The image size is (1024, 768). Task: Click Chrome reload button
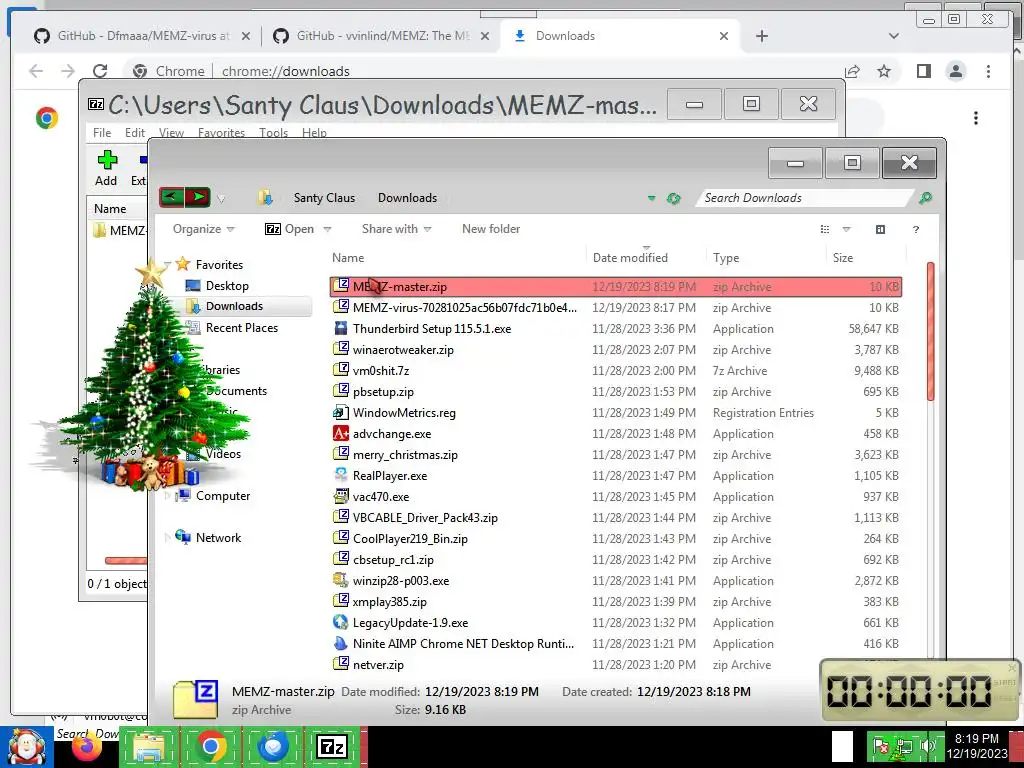[100, 71]
